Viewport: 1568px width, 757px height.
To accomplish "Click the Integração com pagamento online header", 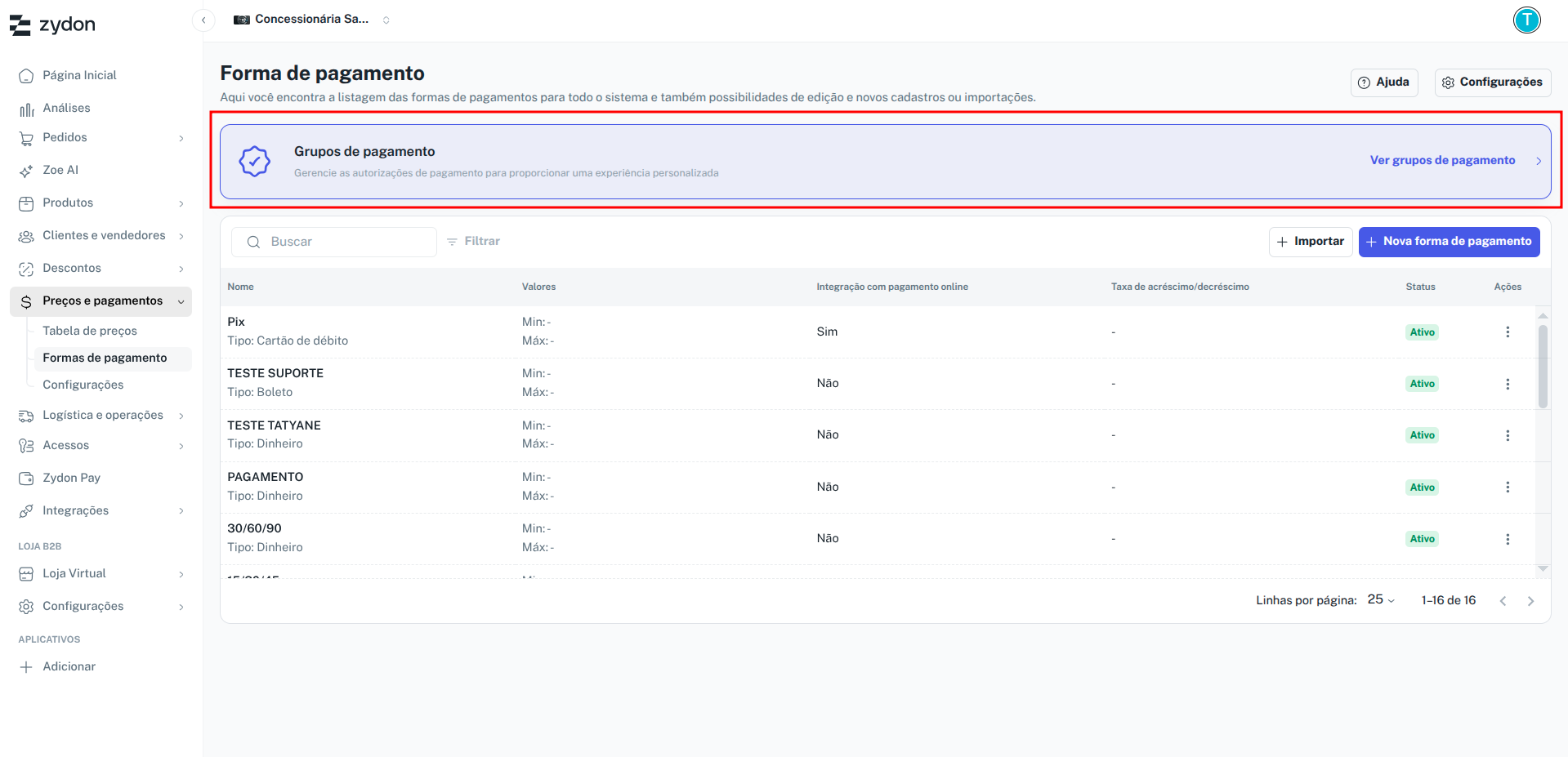I will click(x=892, y=287).
